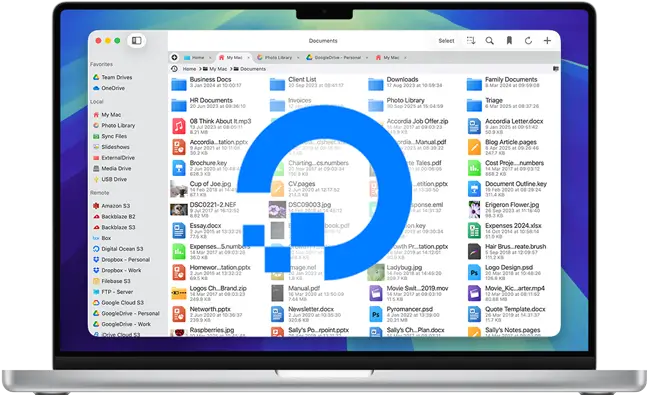Select the Cup of Joe.jpg thumbnail

click(179, 188)
